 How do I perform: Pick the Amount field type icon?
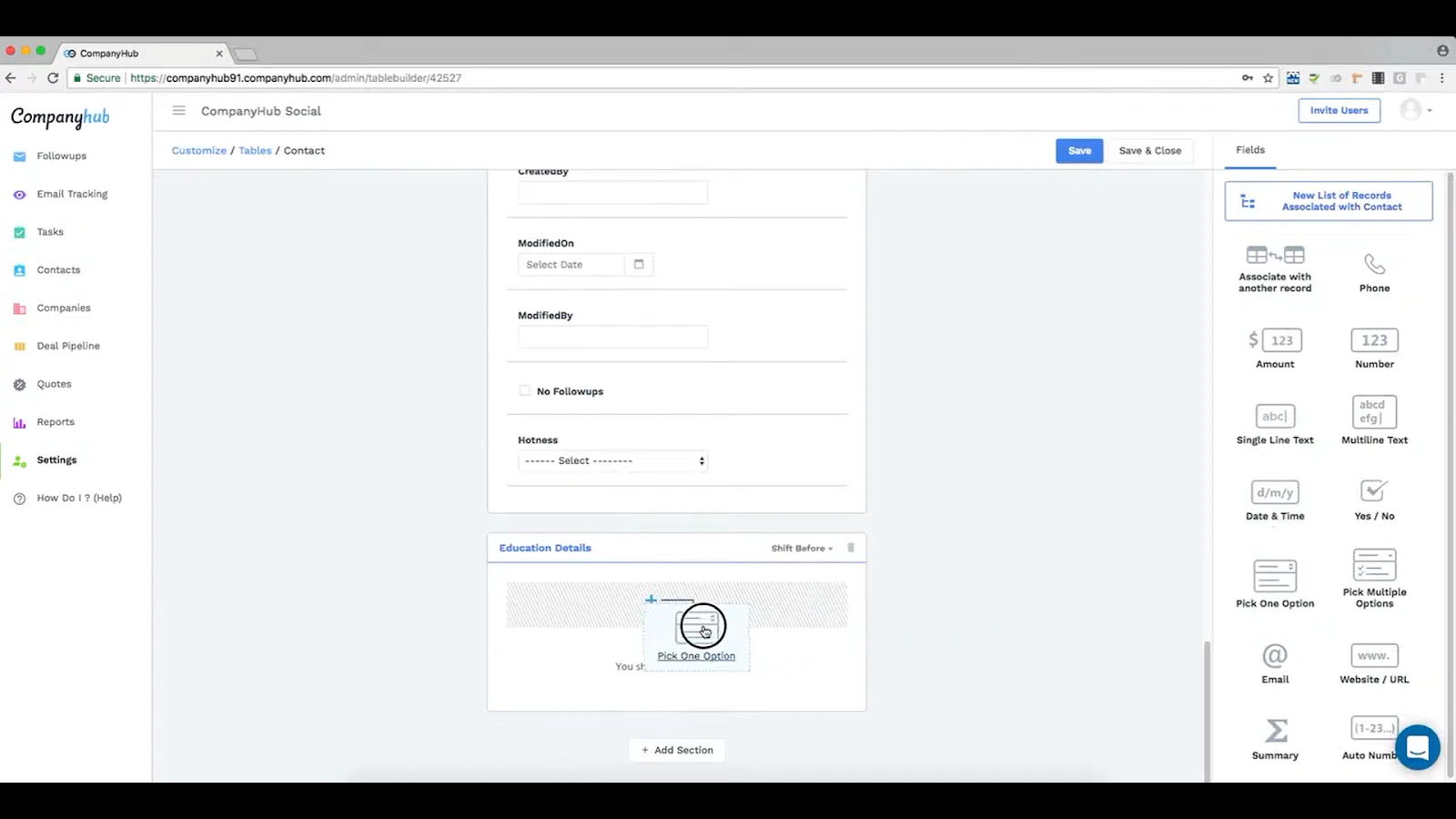(x=1275, y=340)
